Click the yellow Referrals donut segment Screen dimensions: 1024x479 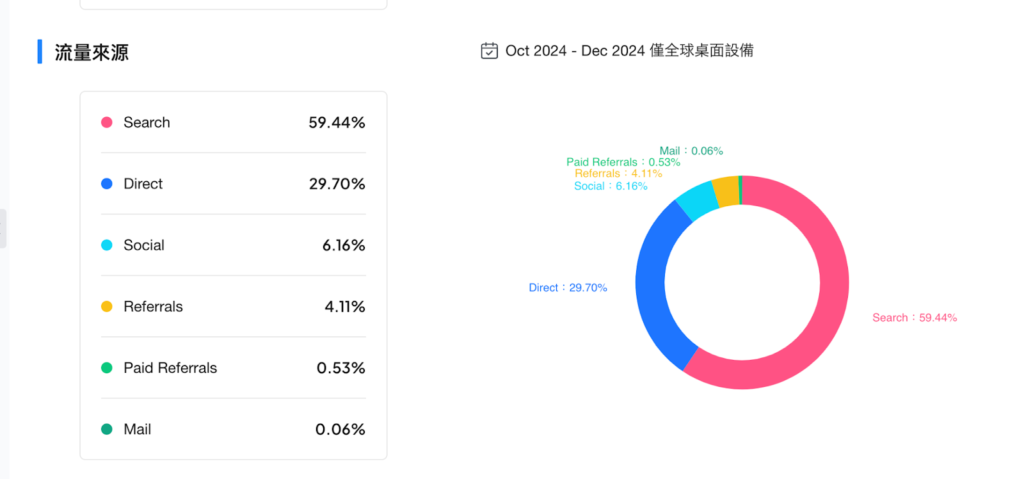click(x=726, y=191)
